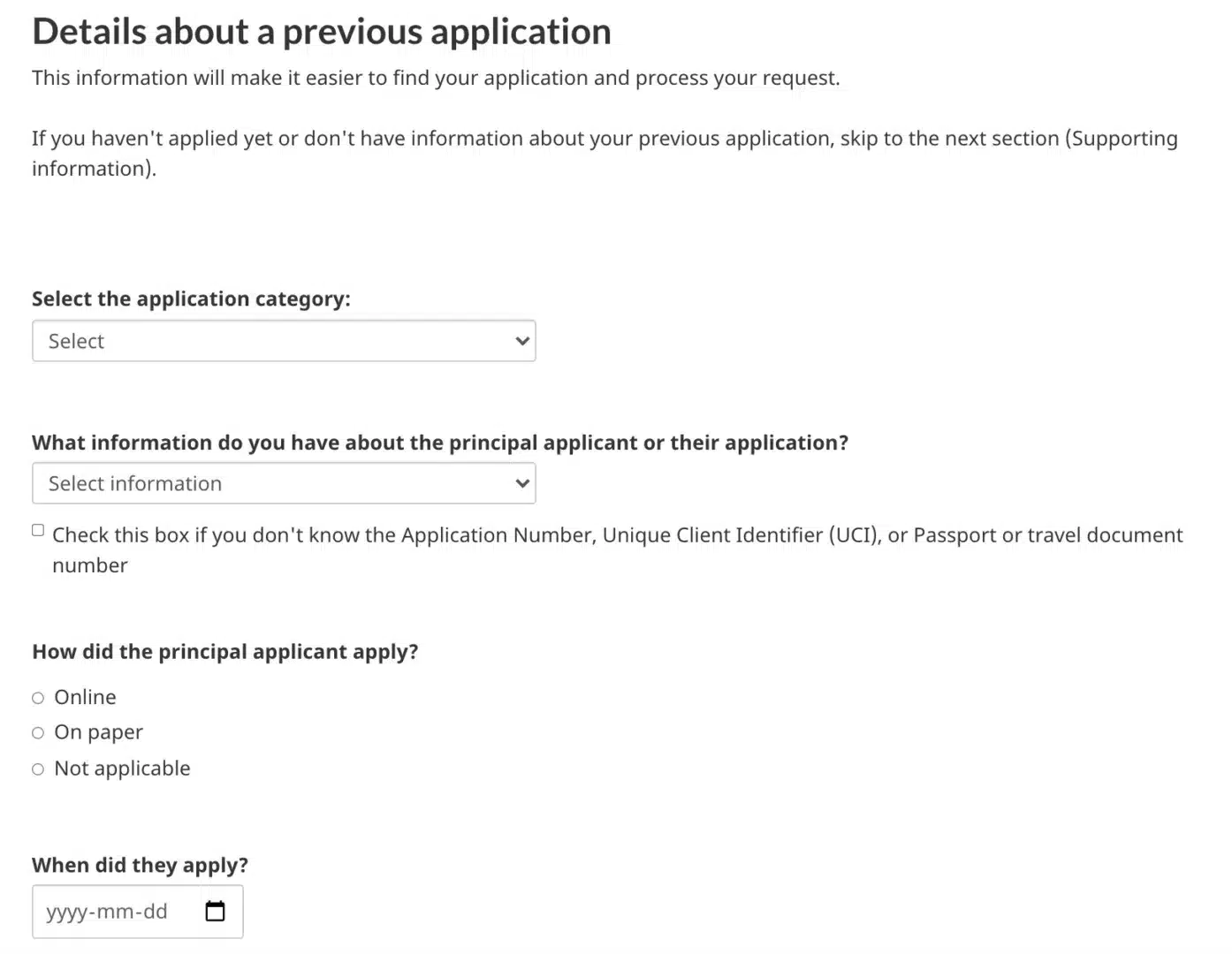Click the 'This information will make it easier' paragraph

click(x=436, y=78)
